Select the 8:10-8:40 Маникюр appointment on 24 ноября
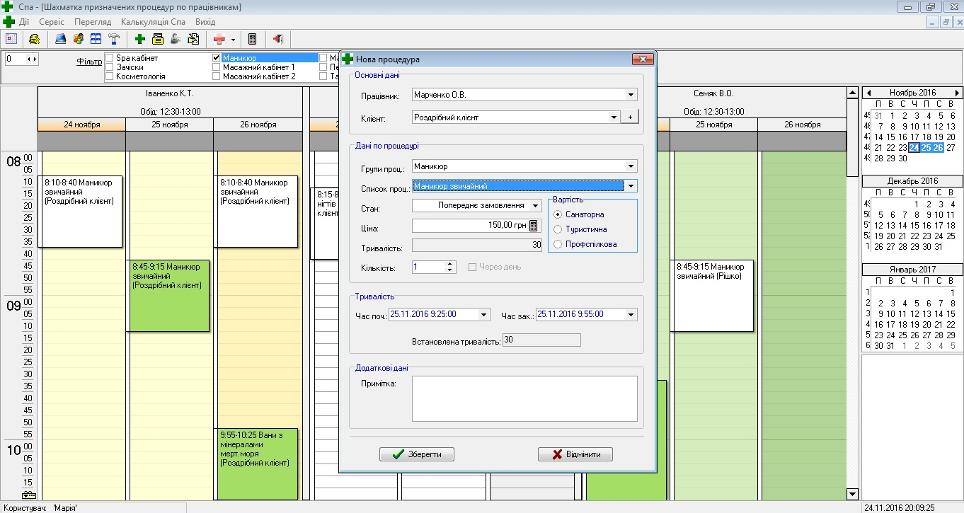 pos(80,212)
